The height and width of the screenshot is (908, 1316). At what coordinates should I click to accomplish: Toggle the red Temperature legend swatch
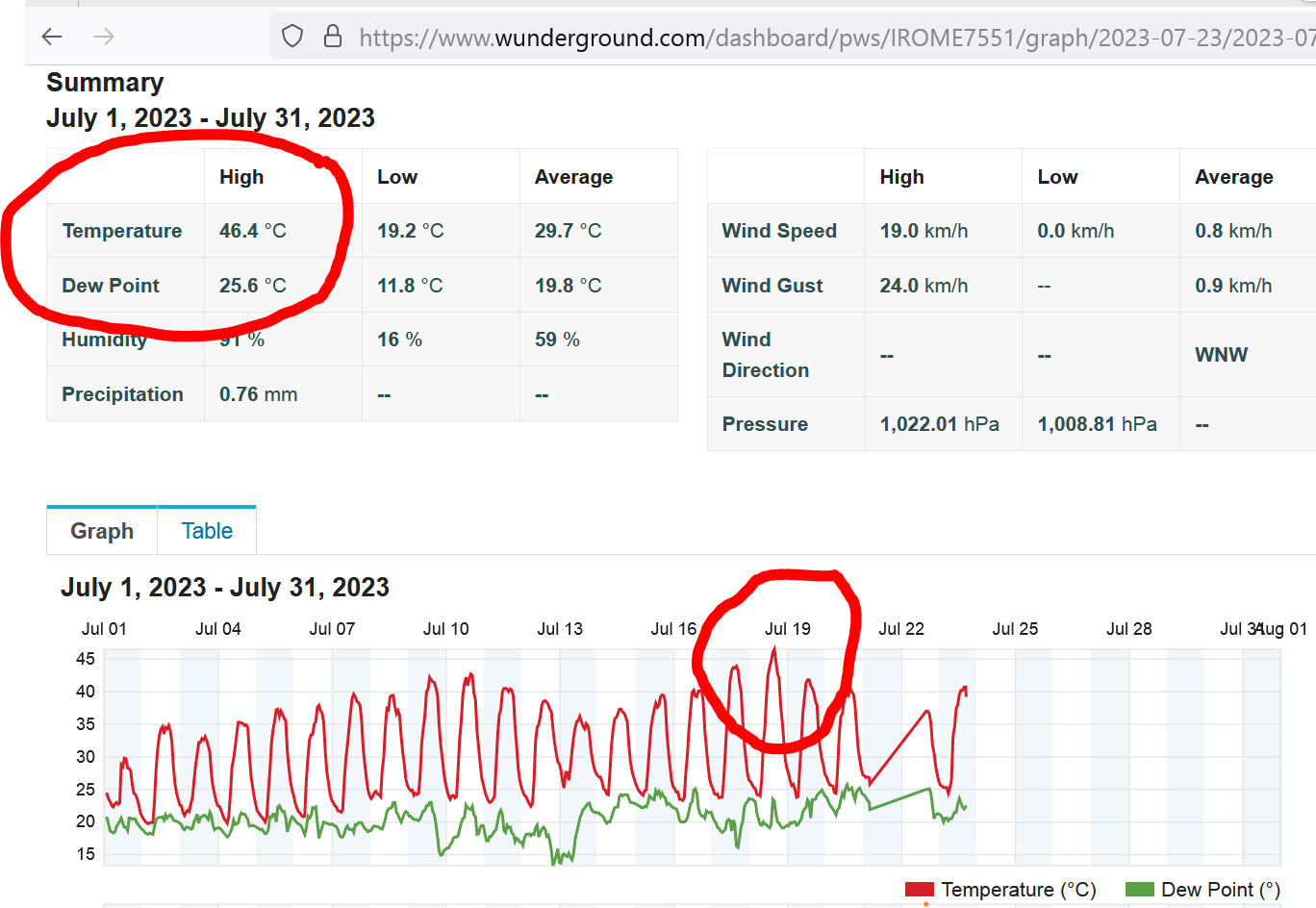919,890
